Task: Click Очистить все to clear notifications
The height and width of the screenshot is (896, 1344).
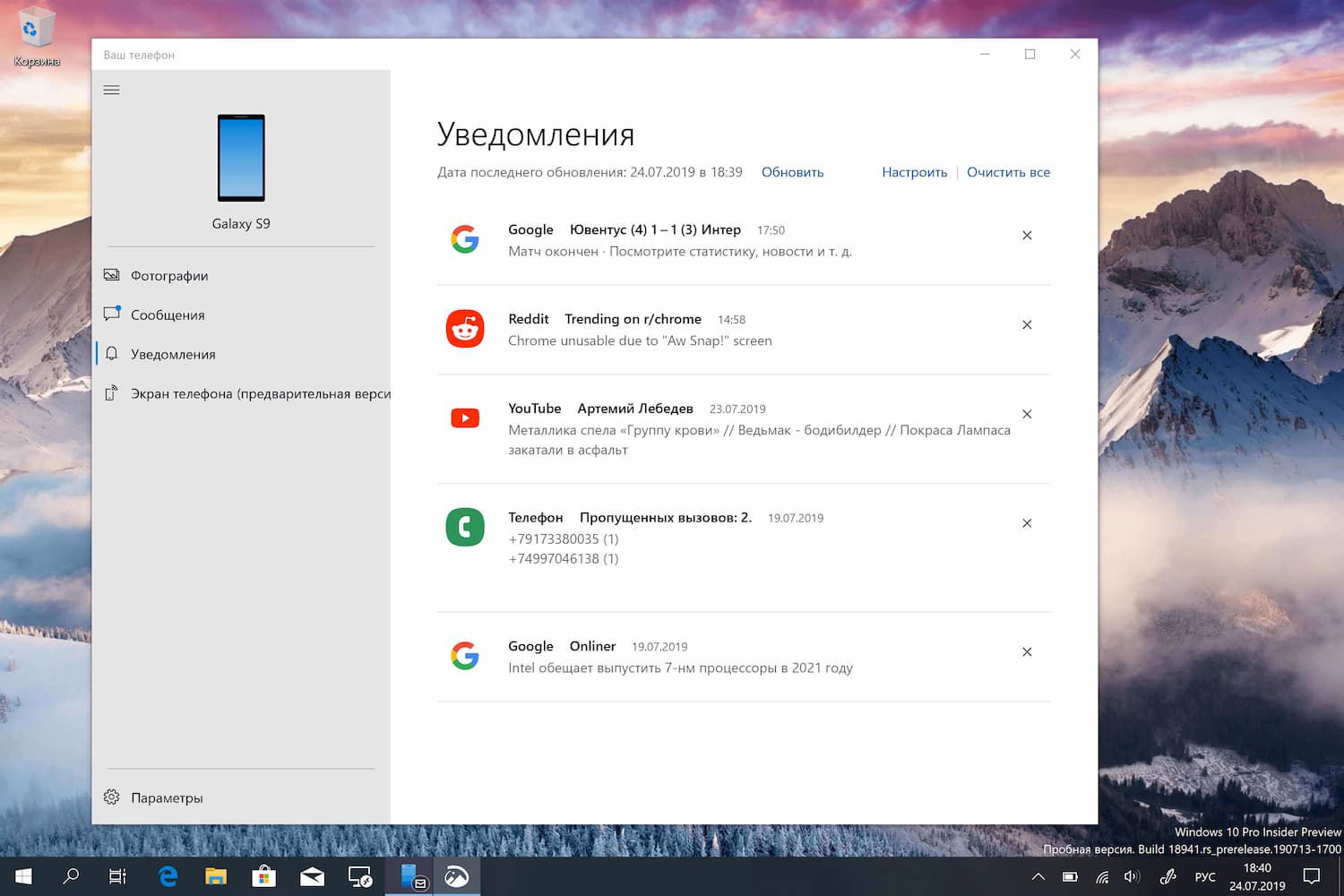Action: [1008, 172]
